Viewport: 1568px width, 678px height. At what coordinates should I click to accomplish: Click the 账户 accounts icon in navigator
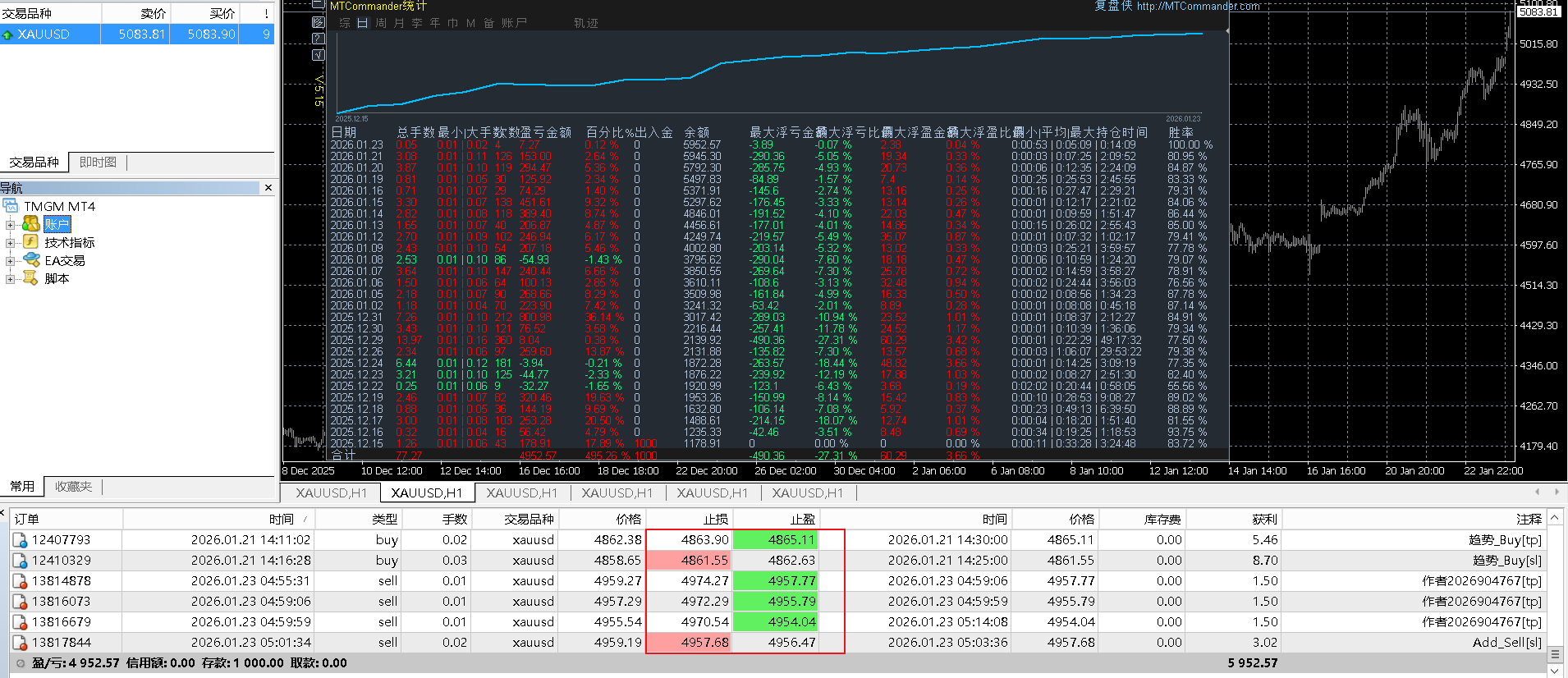pos(31,224)
